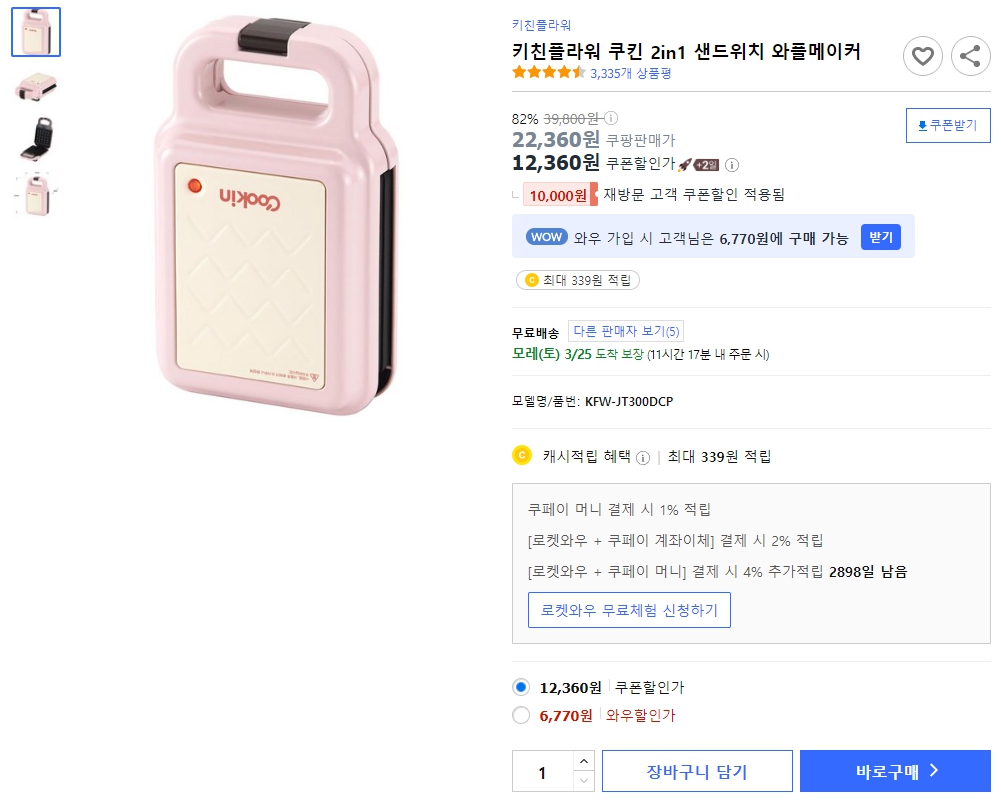This screenshot has width=1001, height=803.
Task: Select the 6,770원 와우할인가 option
Action: click(520, 715)
